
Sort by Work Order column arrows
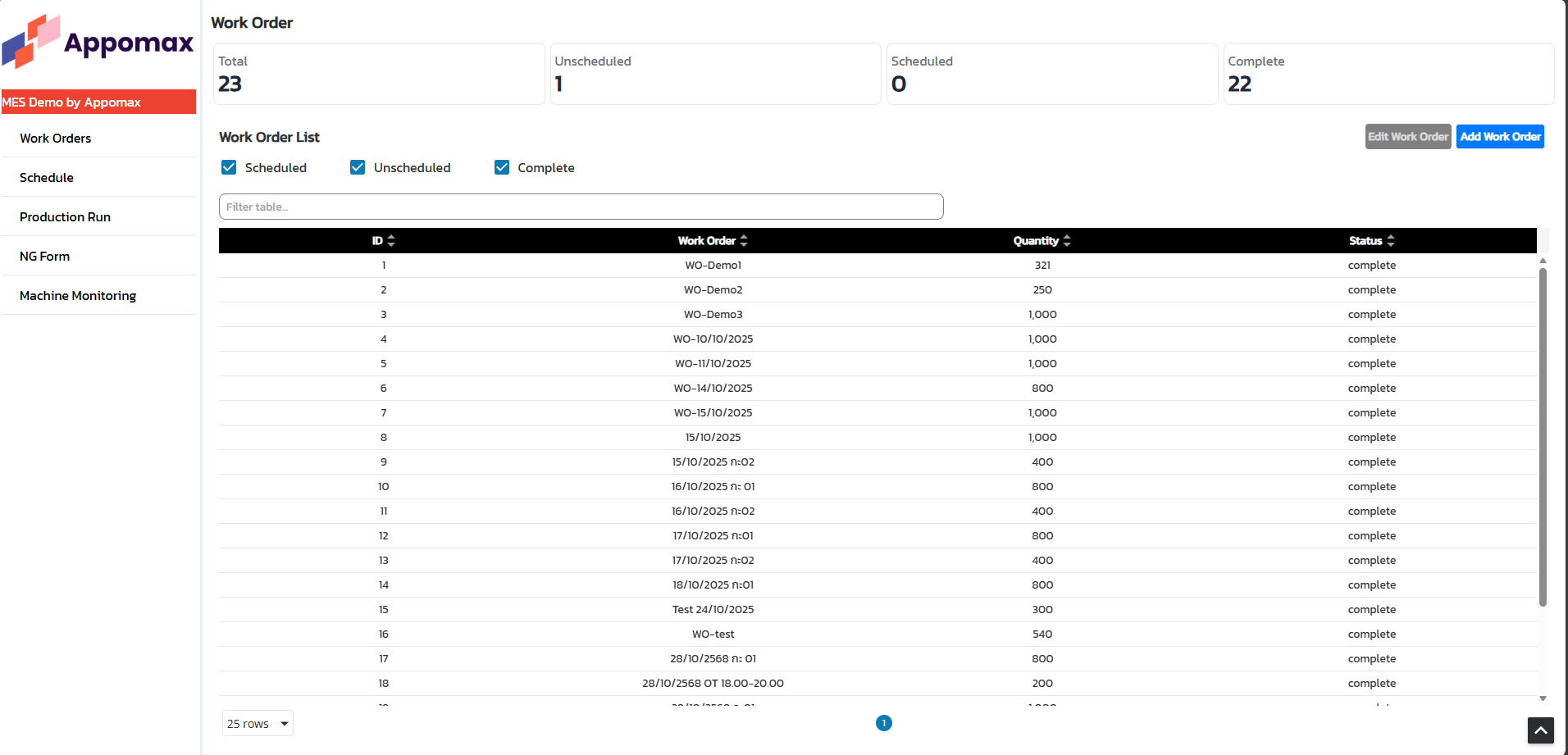tap(744, 241)
